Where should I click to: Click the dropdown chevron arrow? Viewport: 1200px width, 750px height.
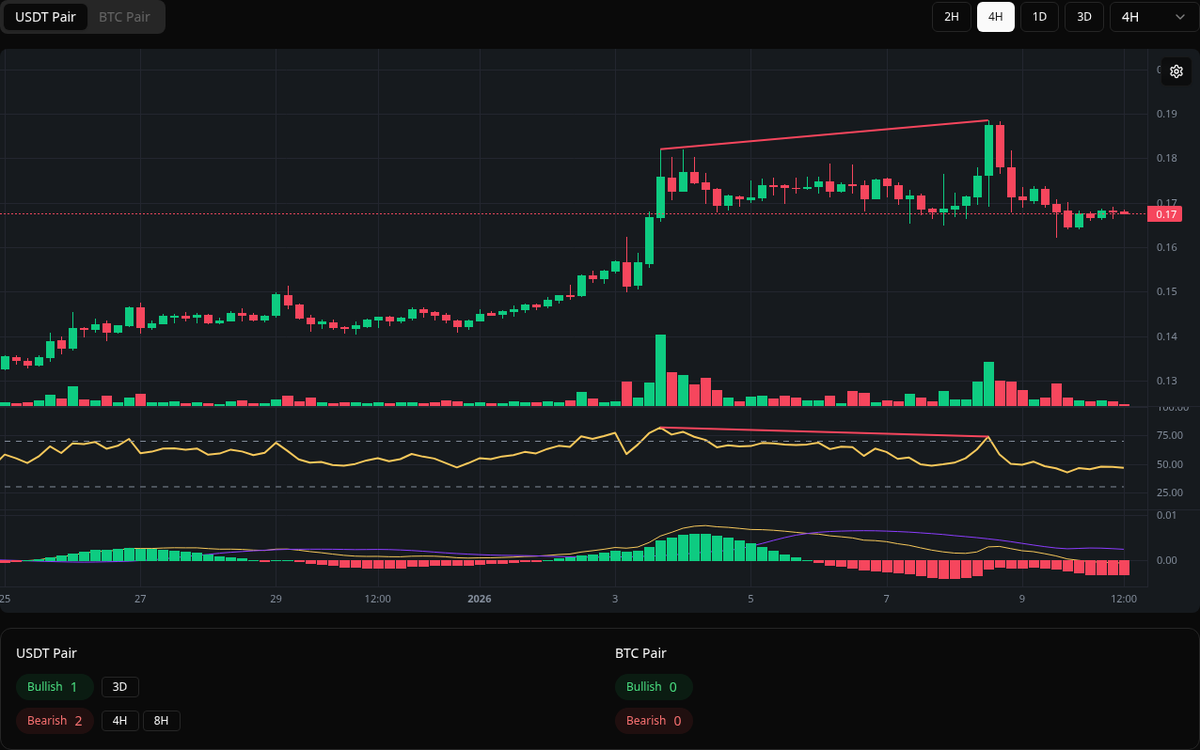tap(1178, 17)
